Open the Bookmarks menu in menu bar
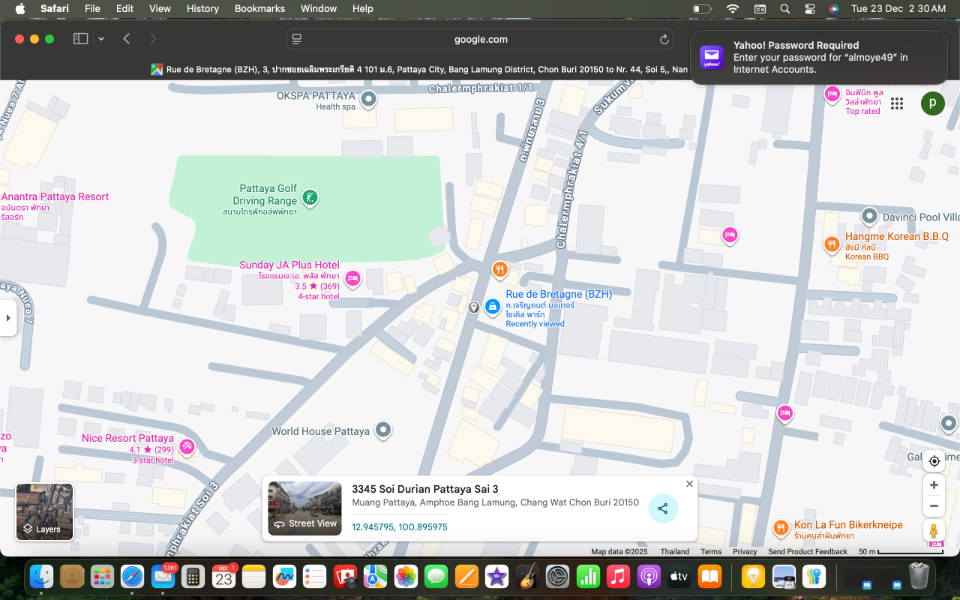 click(x=259, y=8)
